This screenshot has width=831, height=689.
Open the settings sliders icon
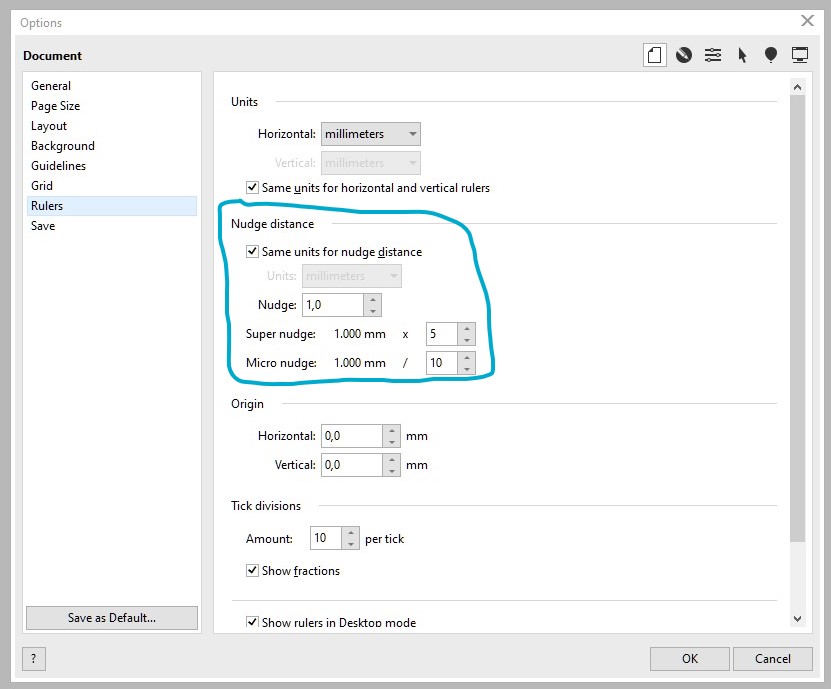pos(713,55)
